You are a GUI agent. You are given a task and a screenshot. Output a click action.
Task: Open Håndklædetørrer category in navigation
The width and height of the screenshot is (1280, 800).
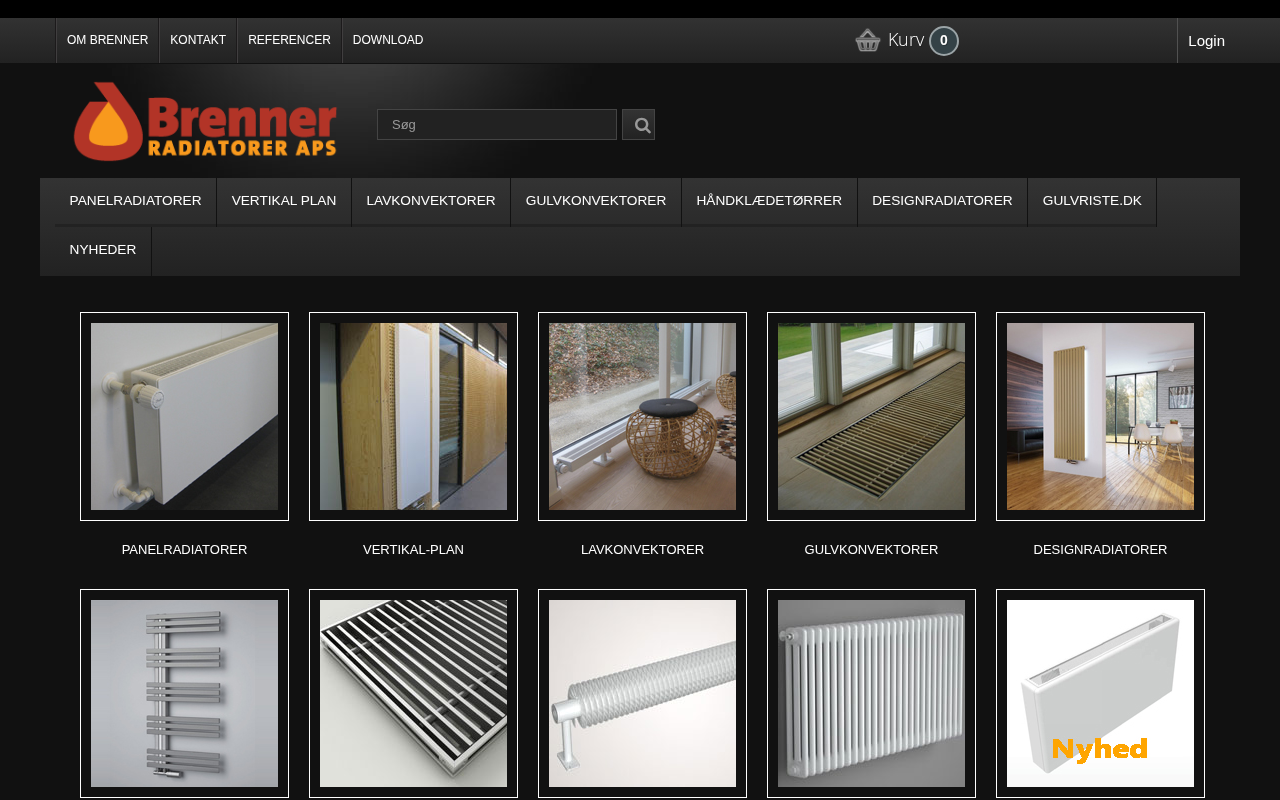[x=769, y=201]
